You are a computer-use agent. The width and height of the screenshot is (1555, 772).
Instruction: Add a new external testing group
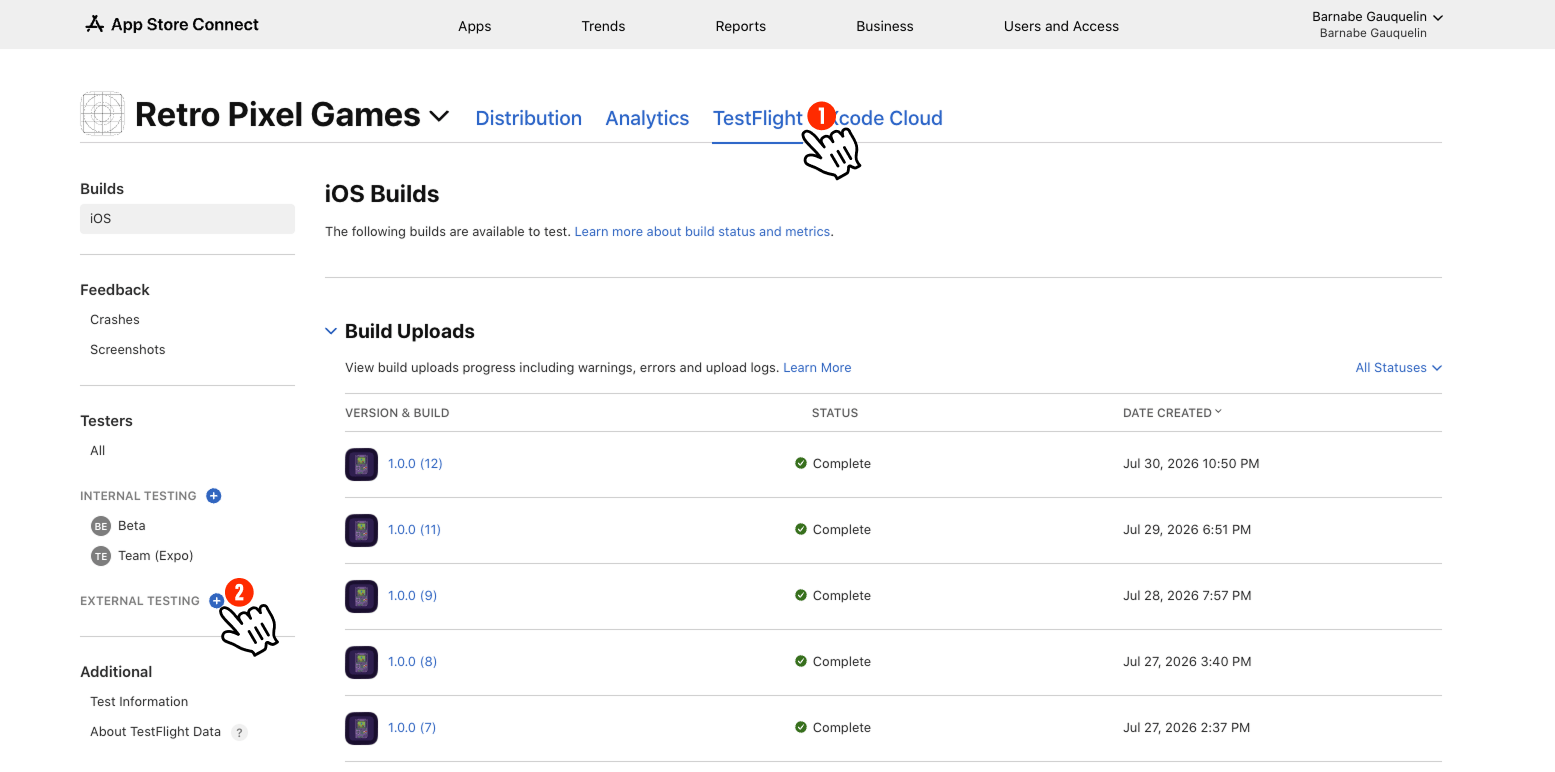pyautogui.click(x=216, y=601)
